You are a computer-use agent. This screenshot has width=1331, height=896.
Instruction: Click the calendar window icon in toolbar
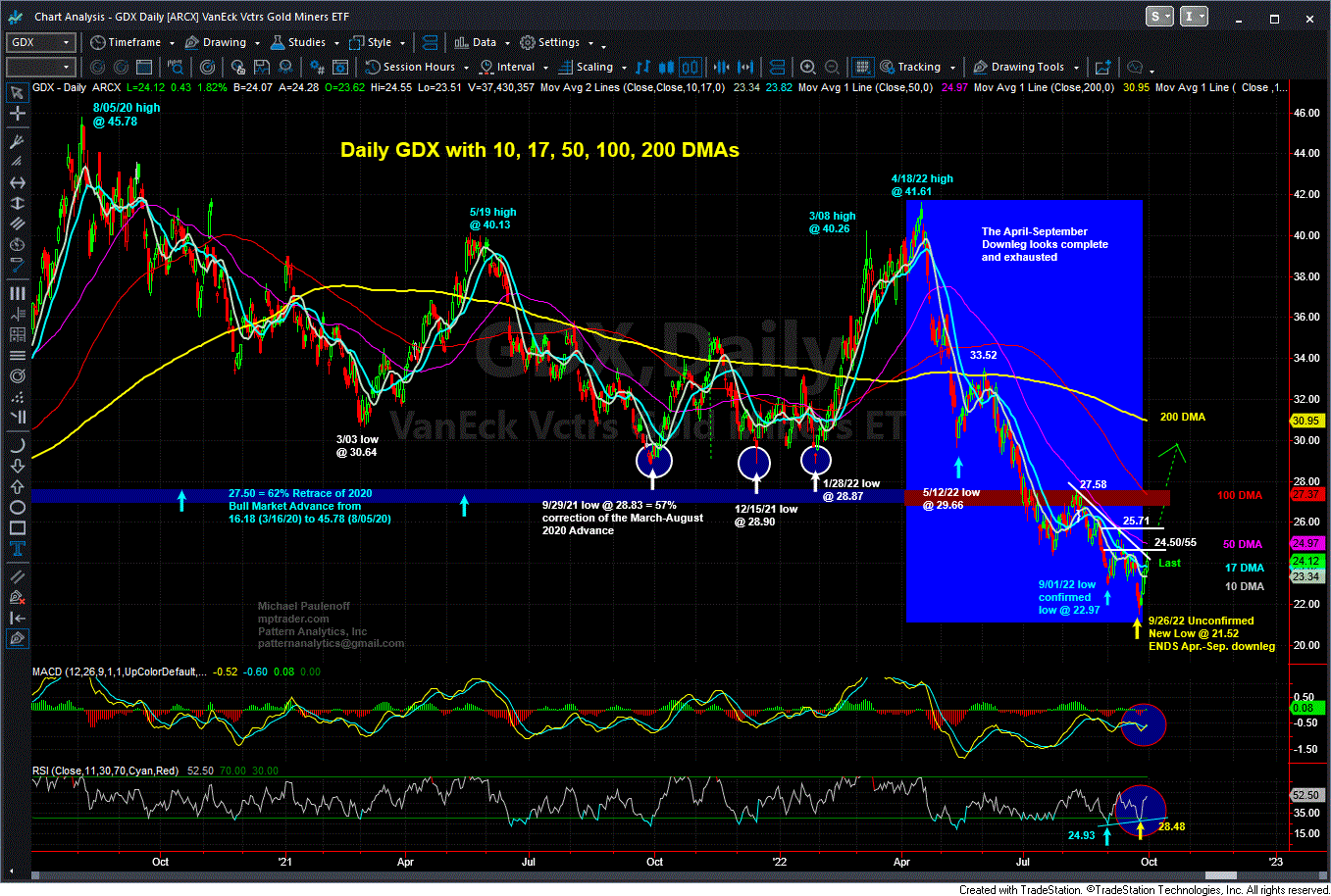(x=143, y=67)
